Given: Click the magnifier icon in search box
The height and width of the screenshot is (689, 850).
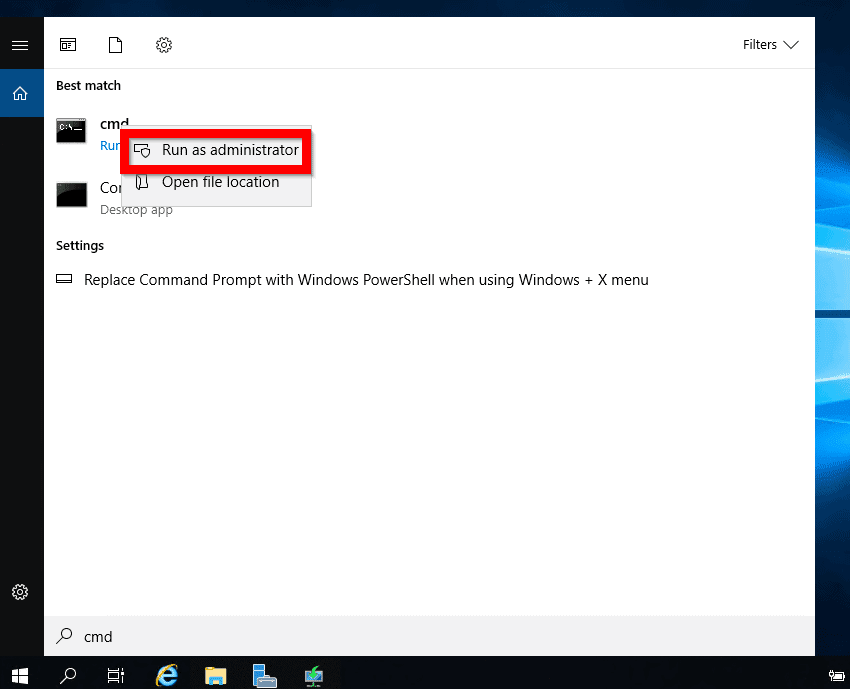Looking at the screenshot, I should pyautogui.click(x=65, y=635).
